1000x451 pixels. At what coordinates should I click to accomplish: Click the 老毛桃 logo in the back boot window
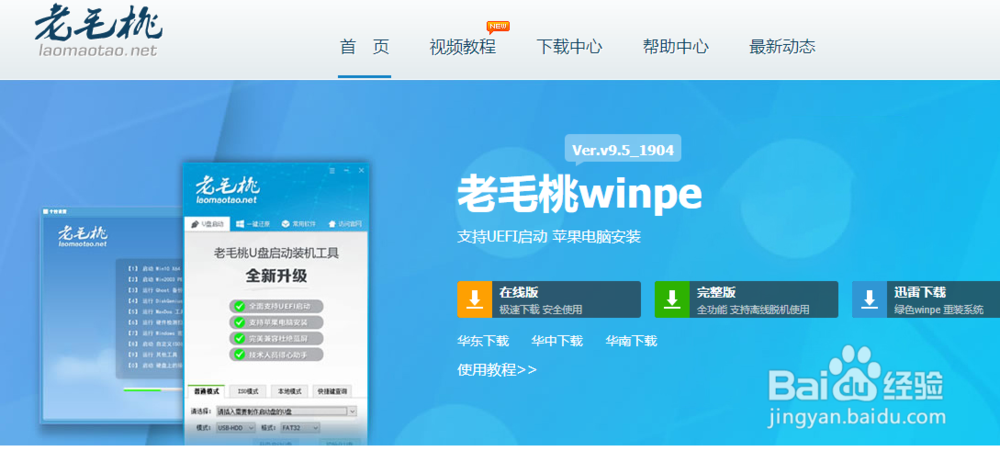[83, 235]
